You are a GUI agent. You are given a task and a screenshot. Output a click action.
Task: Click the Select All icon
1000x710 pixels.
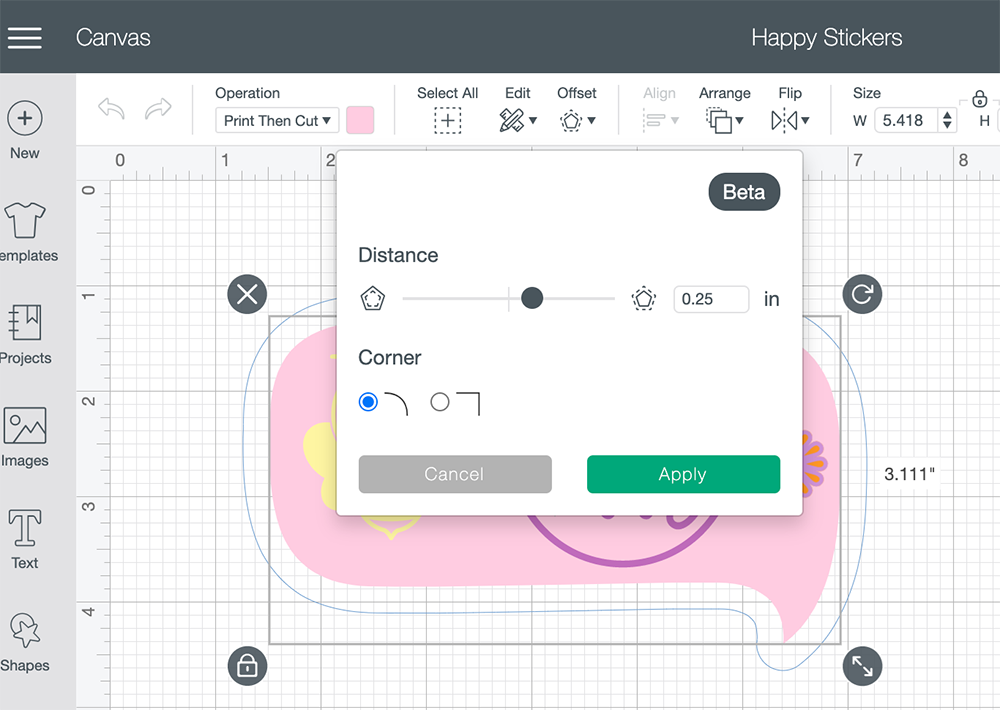click(448, 120)
